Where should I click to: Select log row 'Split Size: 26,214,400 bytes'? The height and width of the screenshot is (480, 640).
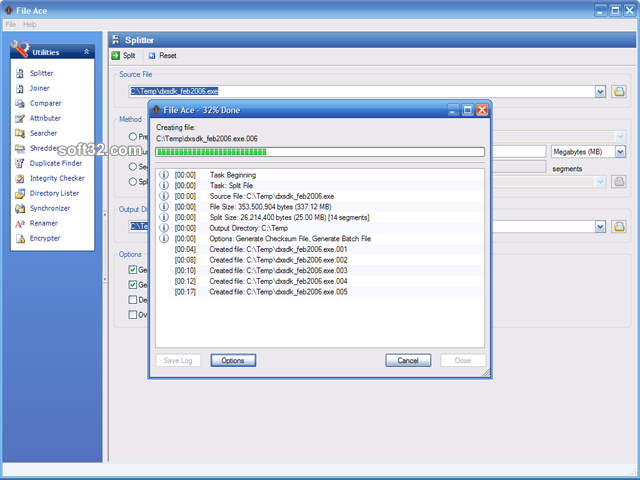click(320, 218)
